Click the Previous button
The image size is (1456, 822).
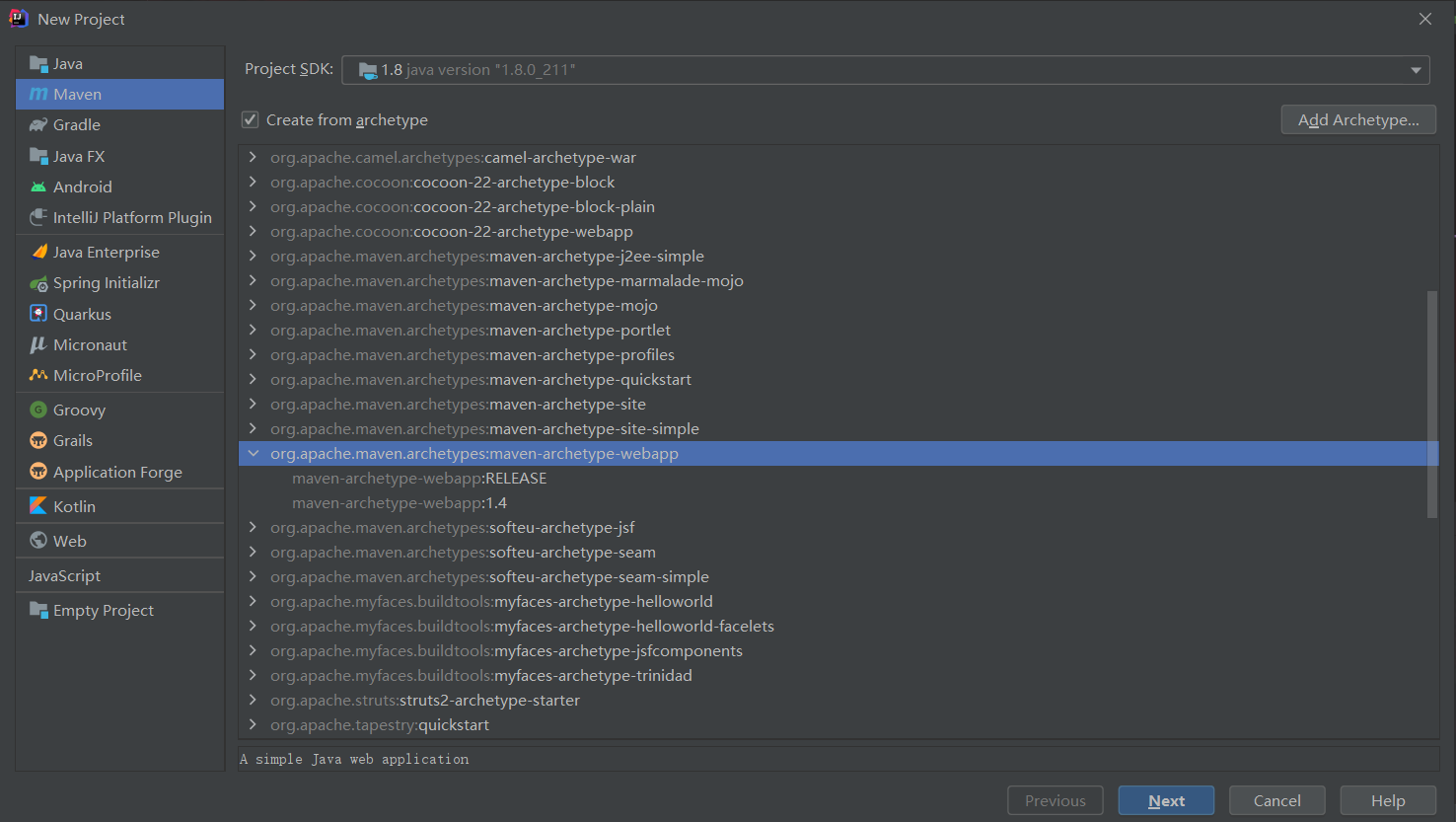(1056, 801)
